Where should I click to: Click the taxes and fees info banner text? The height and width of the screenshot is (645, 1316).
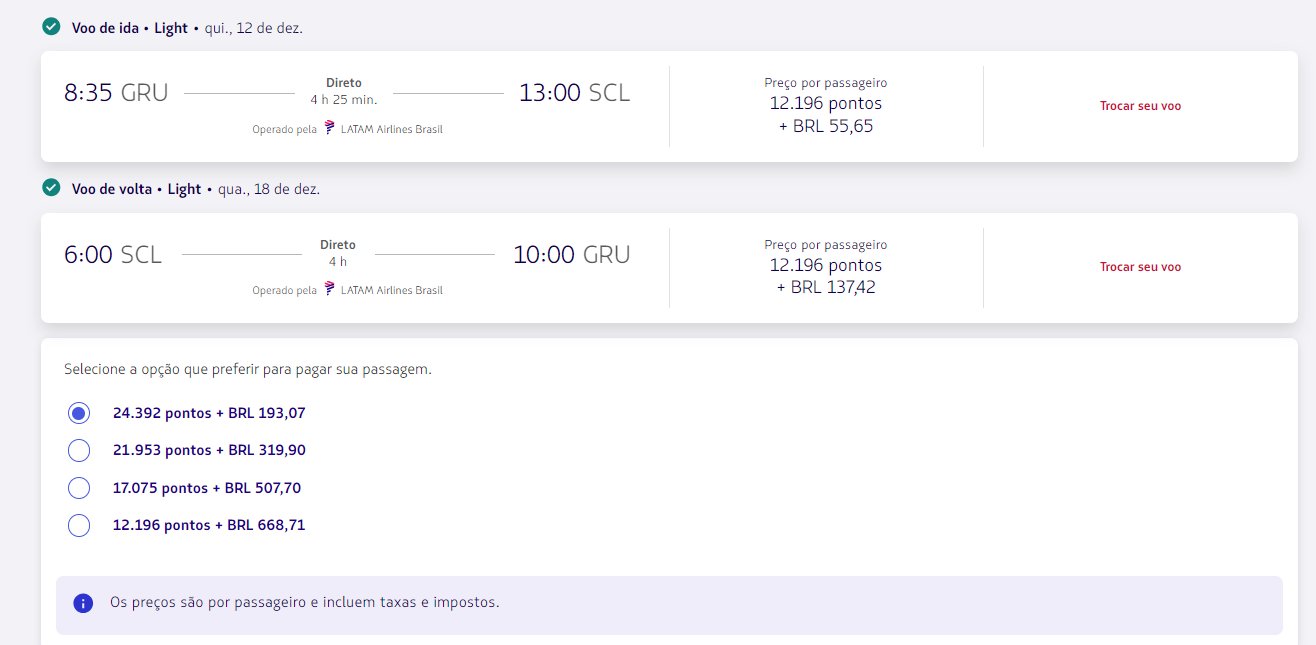pyautogui.click(x=304, y=603)
